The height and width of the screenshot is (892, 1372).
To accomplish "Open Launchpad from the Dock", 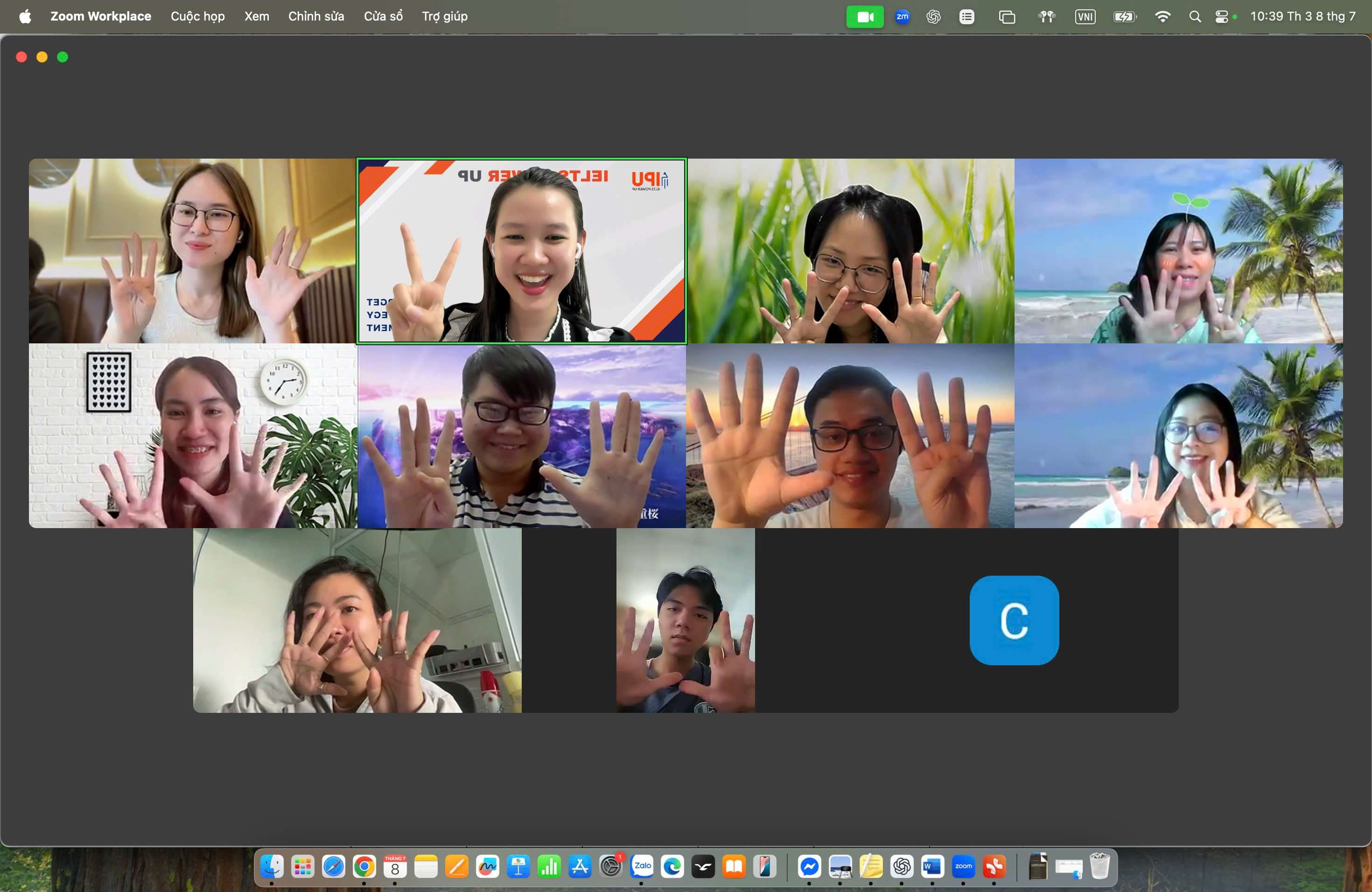I will pyautogui.click(x=303, y=867).
